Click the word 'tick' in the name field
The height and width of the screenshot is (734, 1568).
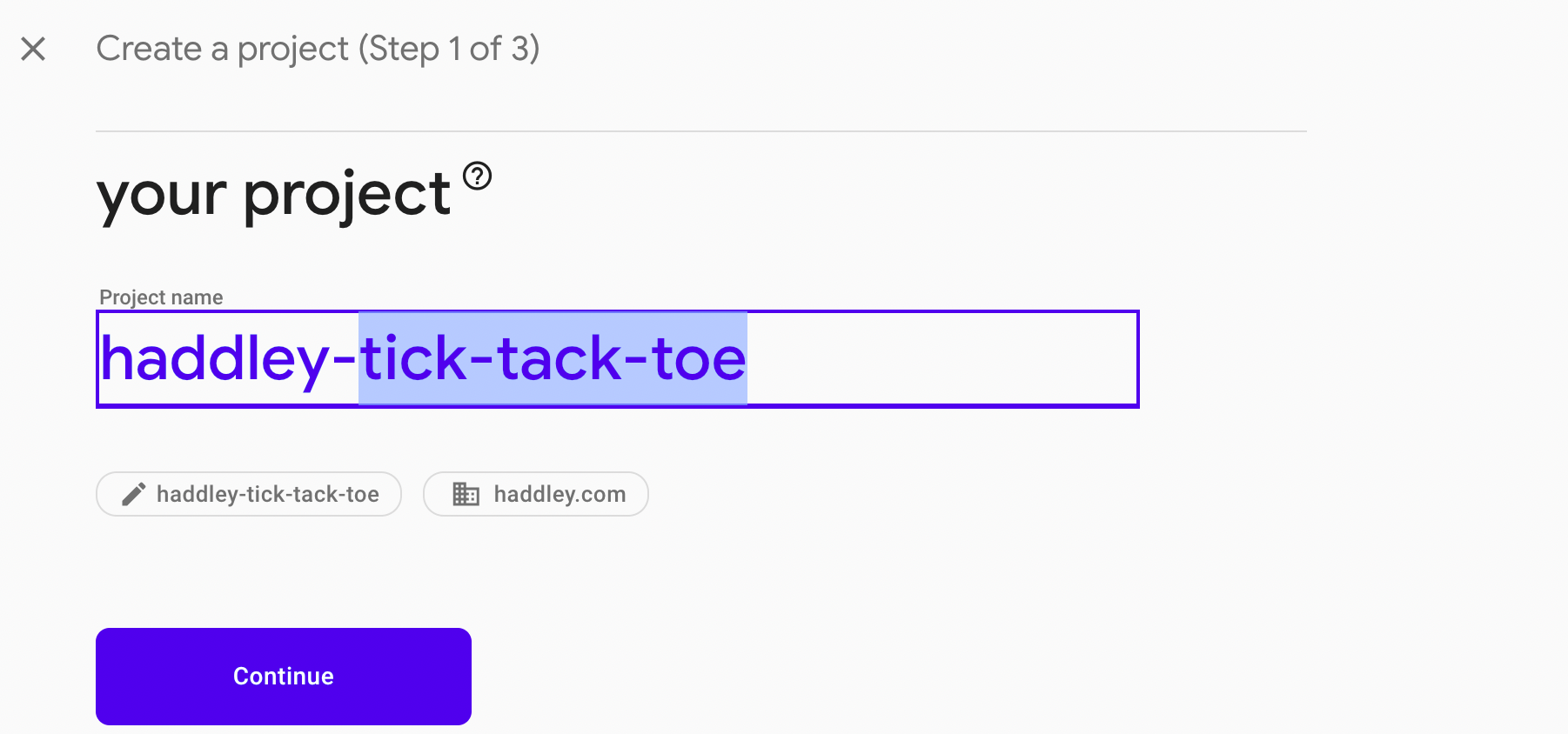pos(414,358)
